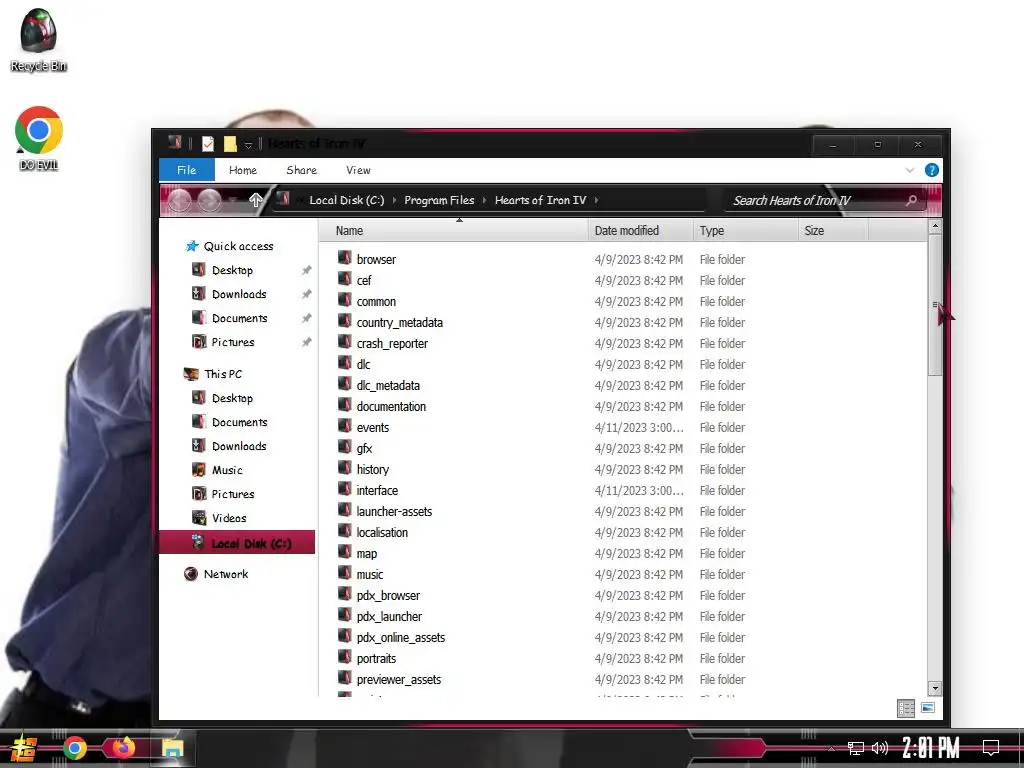Click the Properties icon in title bar
This screenshot has height=768, width=1024.
[x=208, y=144]
